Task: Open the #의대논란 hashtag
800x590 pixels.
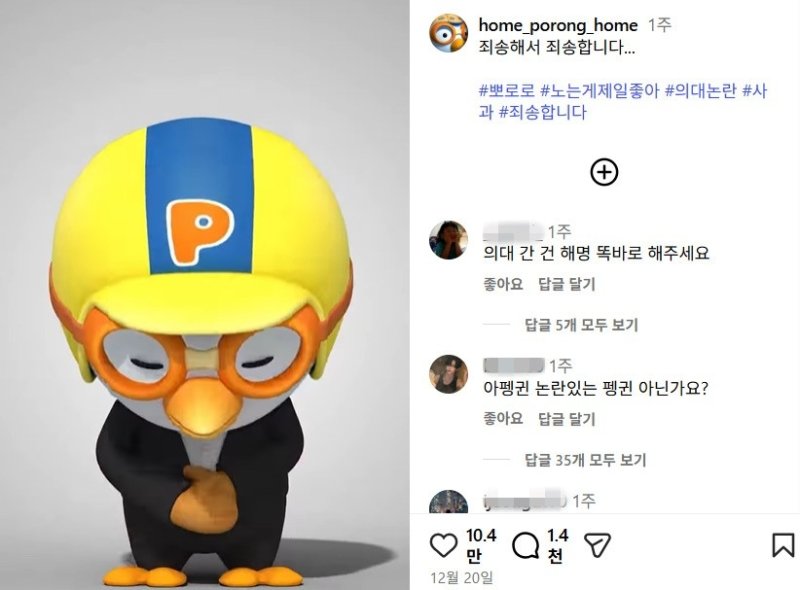Action: [701, 91]
